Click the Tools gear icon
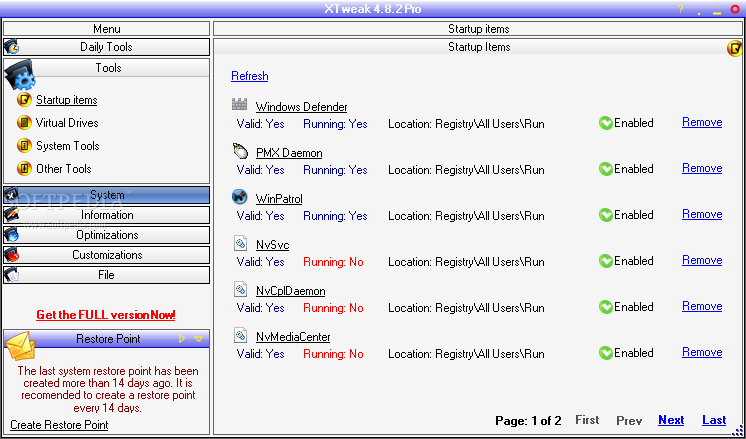This screenshot has height=439, width=746. tap(20, 75)
